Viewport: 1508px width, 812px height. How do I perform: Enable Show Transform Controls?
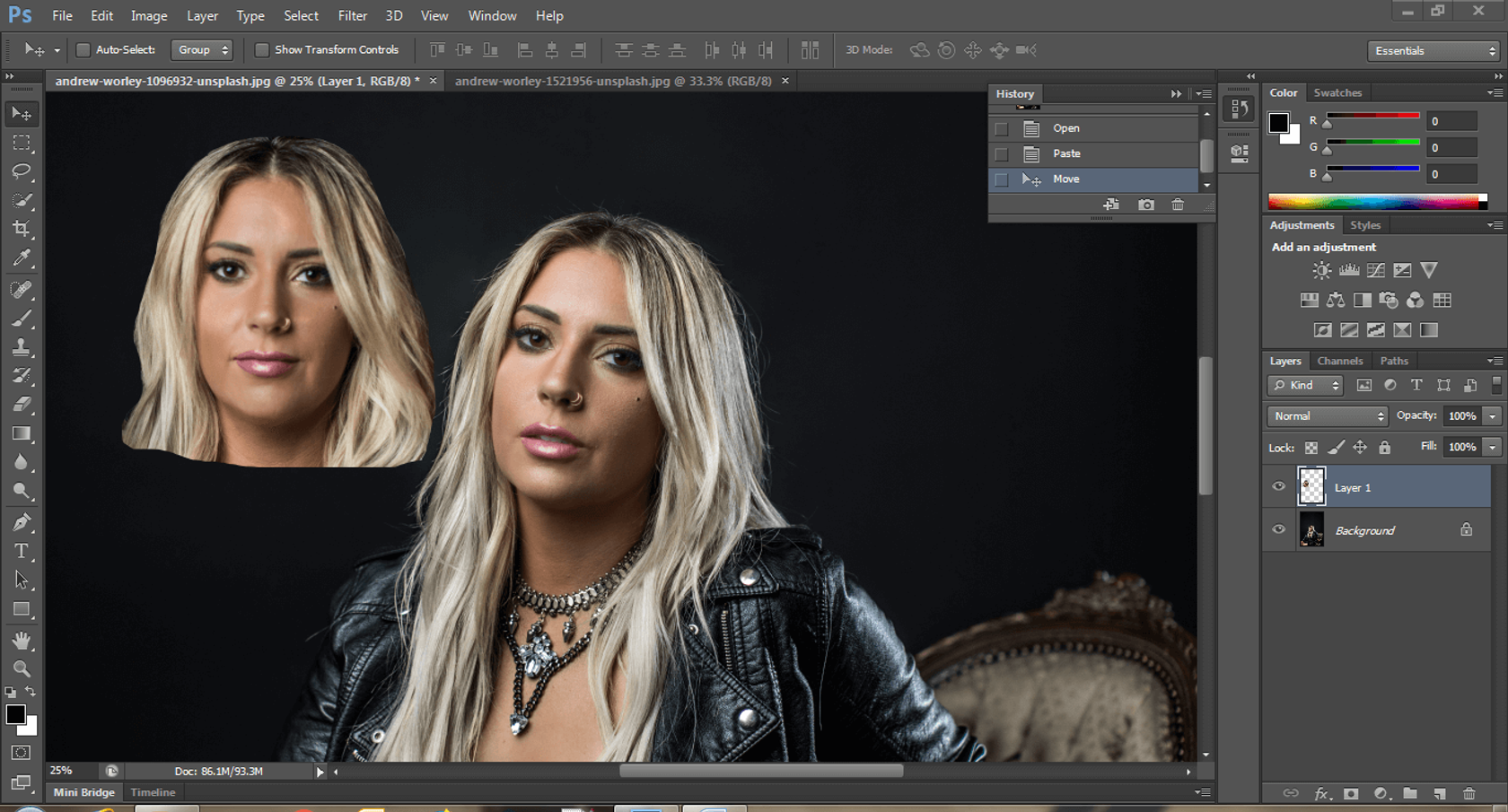[x=262, y=49]
